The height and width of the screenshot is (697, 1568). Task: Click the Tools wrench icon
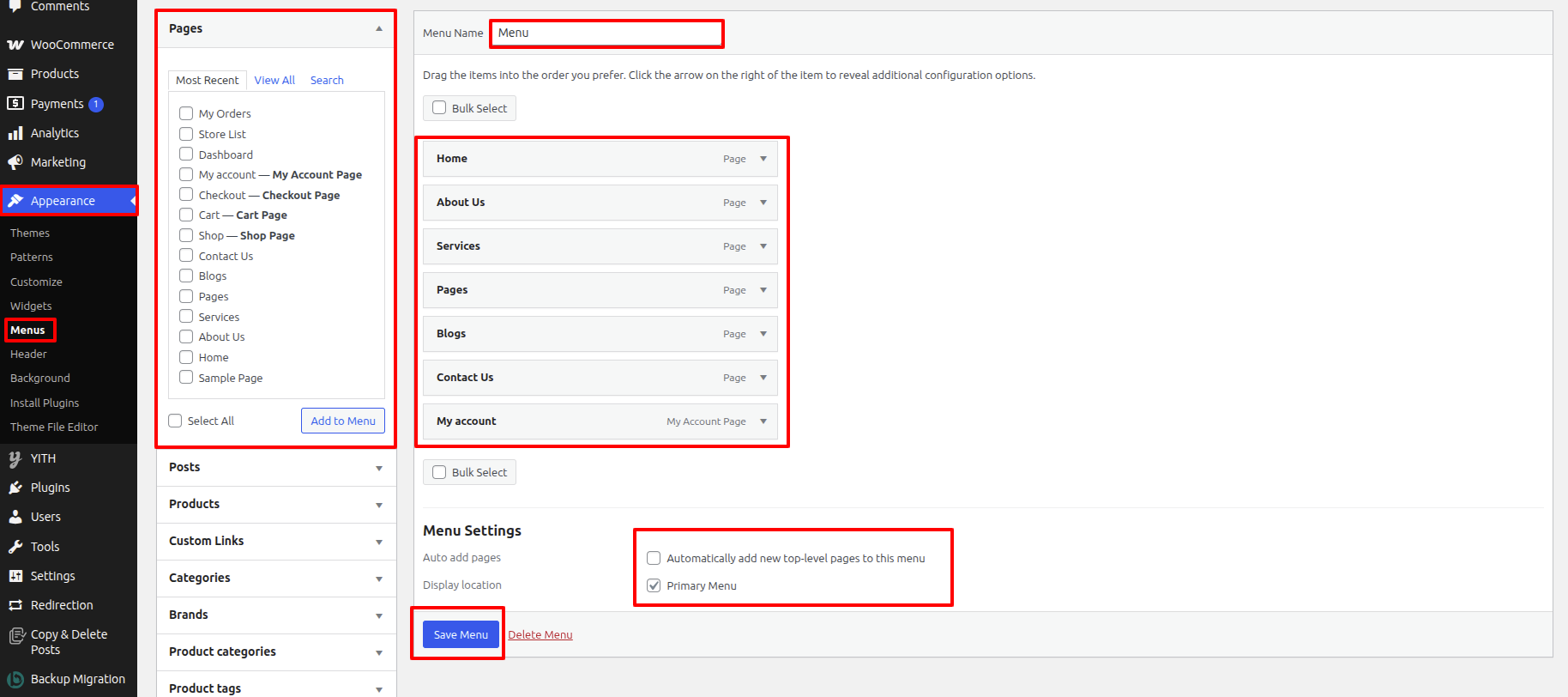coord(15,547)
